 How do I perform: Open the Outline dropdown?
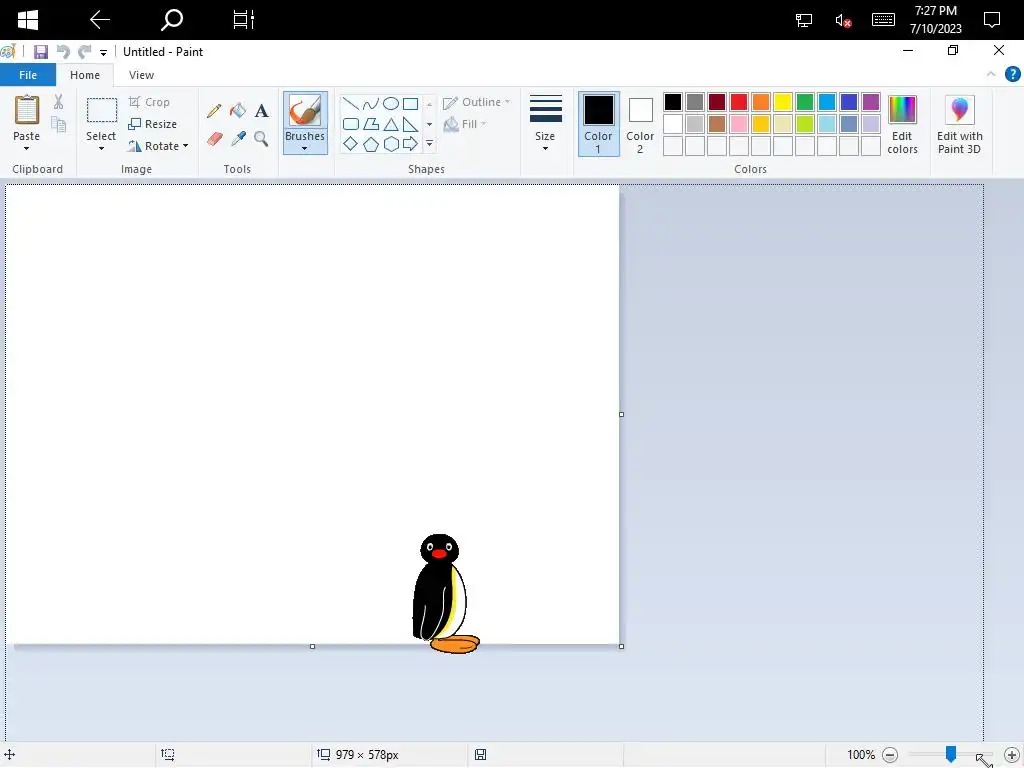[x=477, y=102]
